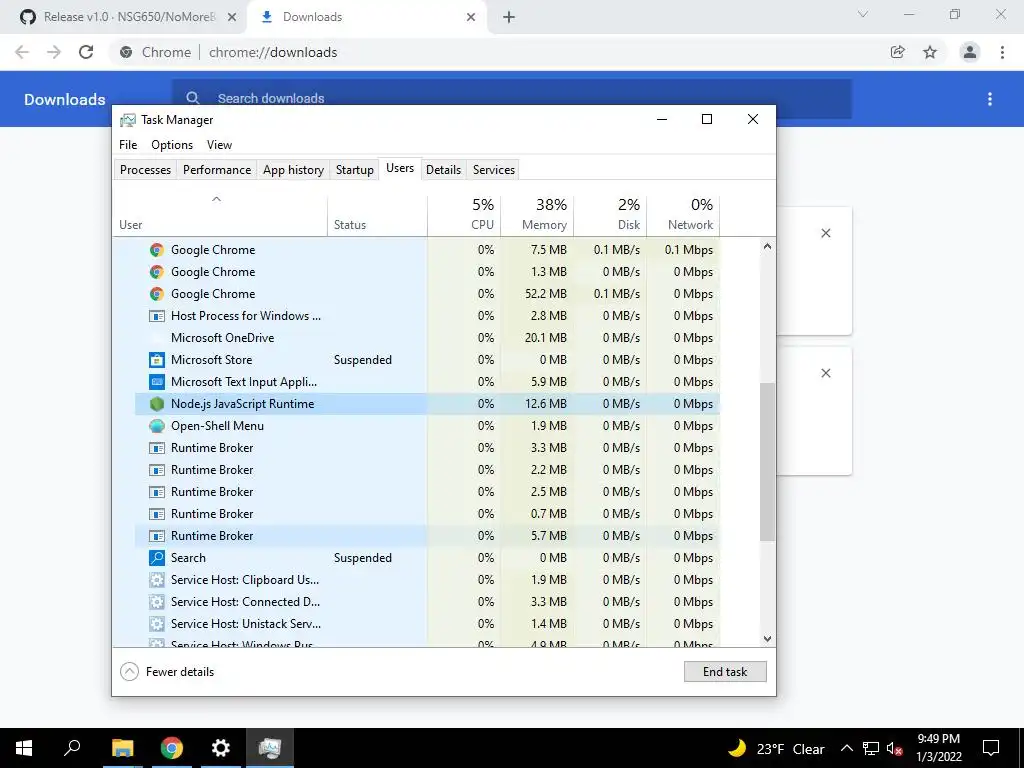Switch to the GitHub Release v1.0 tab

click(124, 17)
